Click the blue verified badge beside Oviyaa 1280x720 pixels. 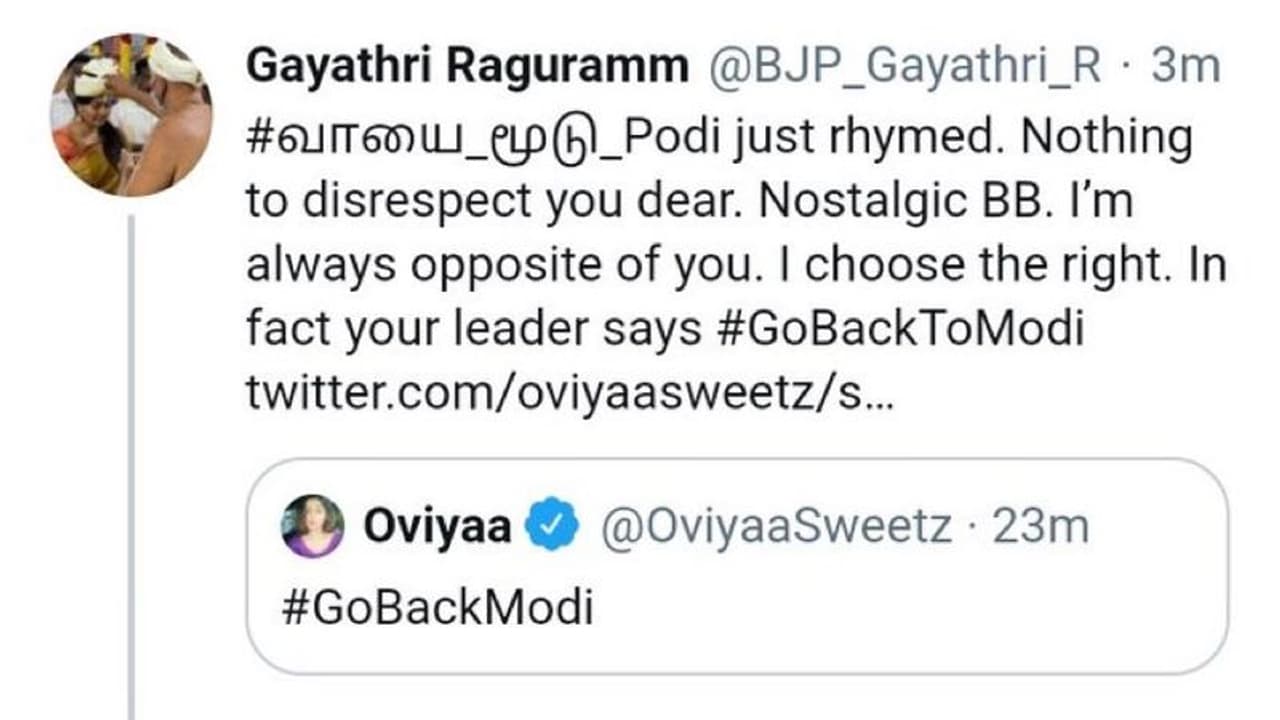[x=552, y=526]
